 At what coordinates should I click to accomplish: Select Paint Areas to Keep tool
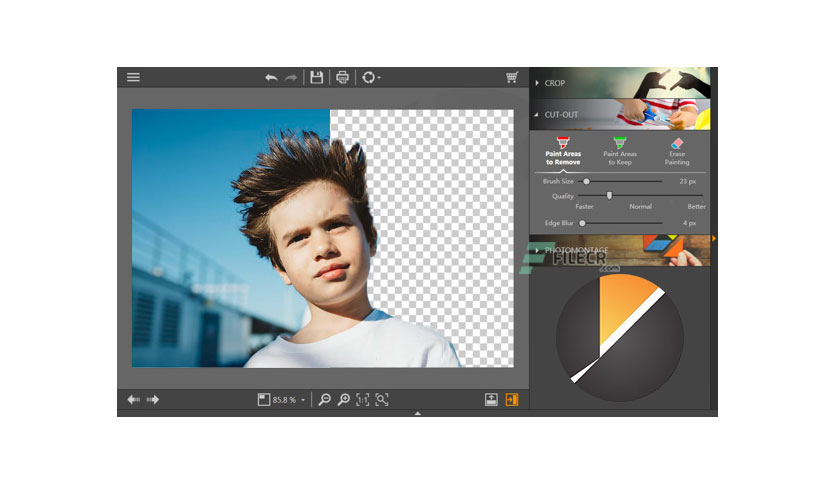coord(620,151)
